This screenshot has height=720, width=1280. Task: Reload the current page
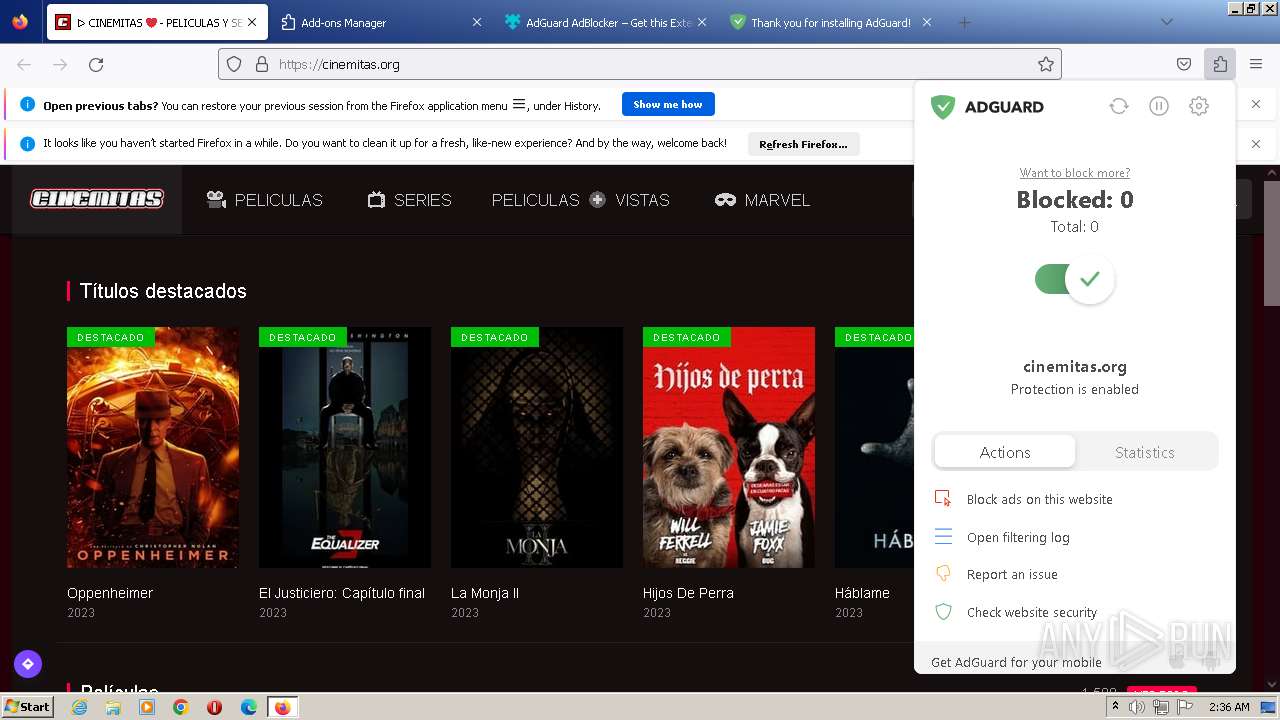point(96,64)
